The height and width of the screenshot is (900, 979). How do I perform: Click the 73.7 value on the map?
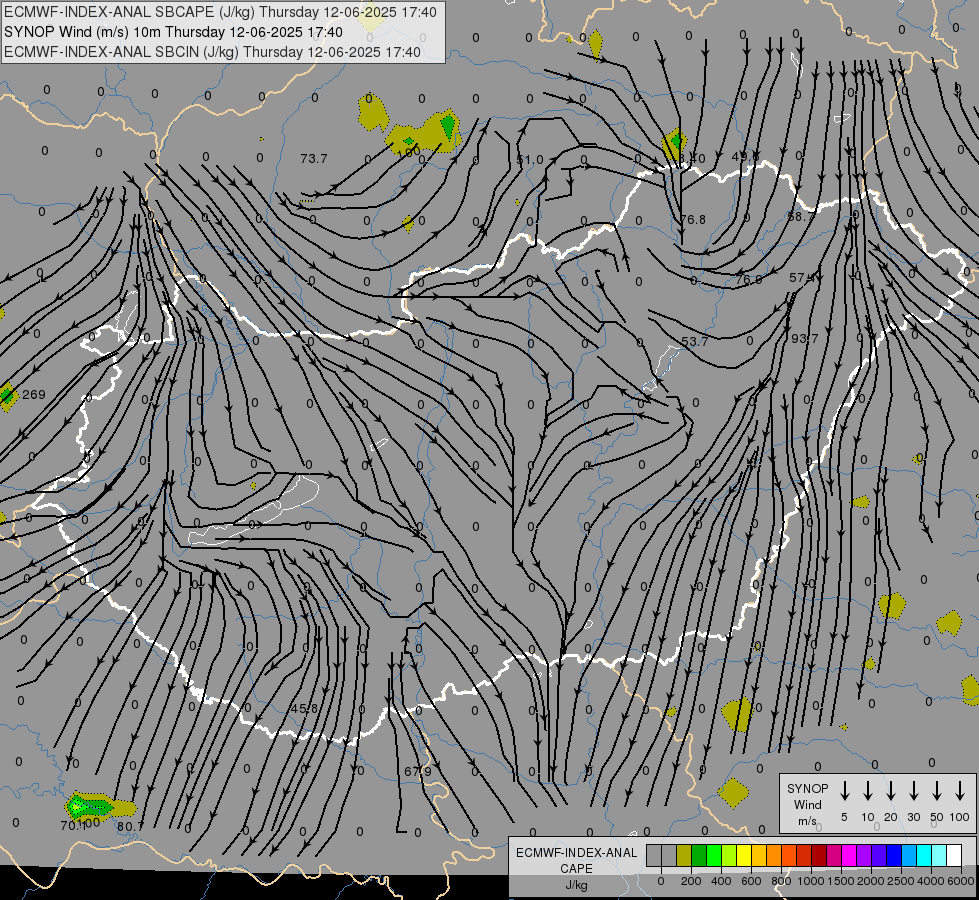pos(313,159)
